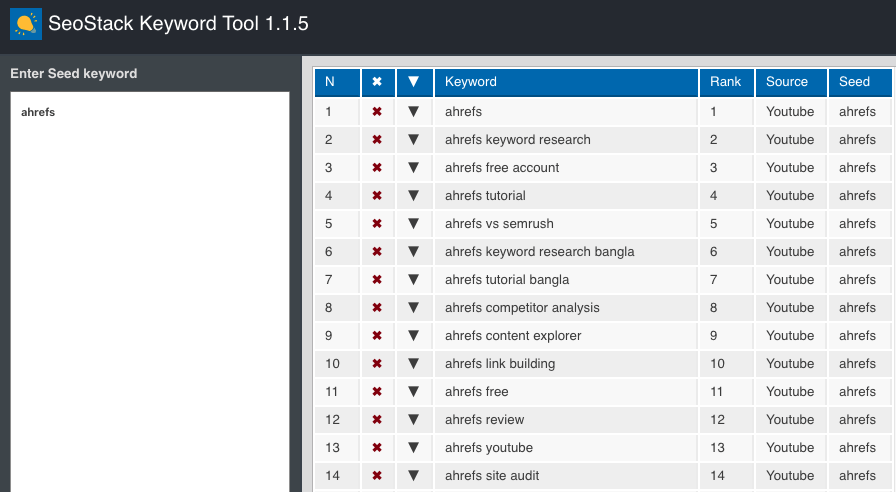The image size is (896, 492).
Task: Click inside the seed keyword text area
Action: 149,290
